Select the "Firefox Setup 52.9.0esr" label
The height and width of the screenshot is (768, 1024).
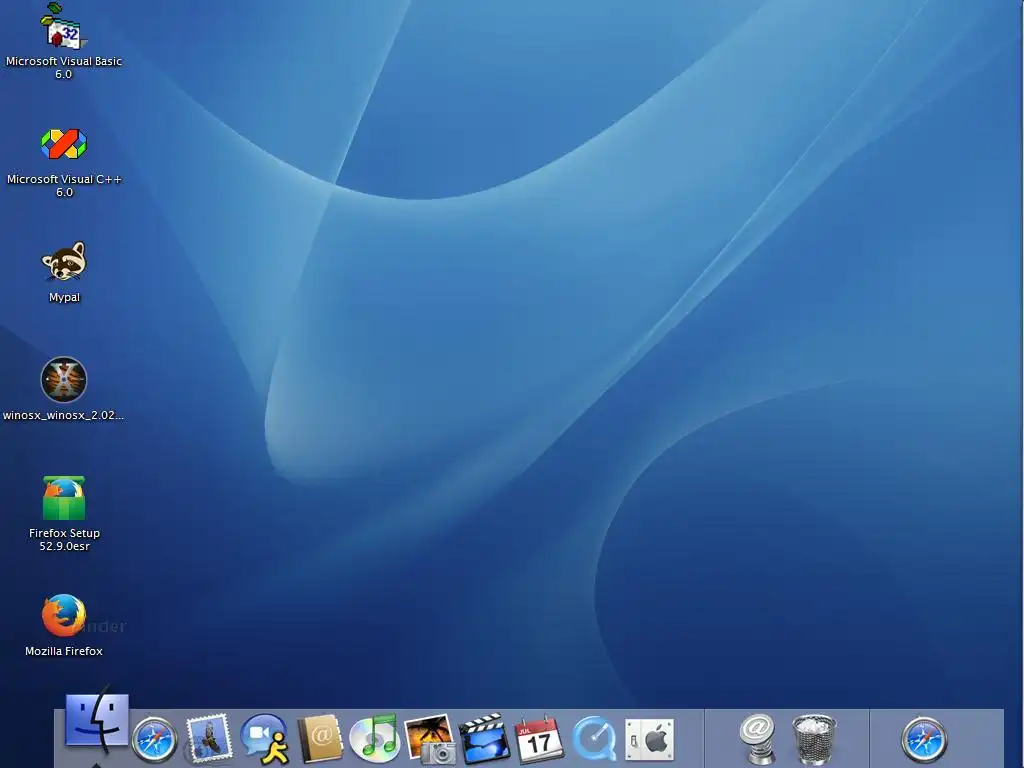pyautogui.click(x=64, y=539)
